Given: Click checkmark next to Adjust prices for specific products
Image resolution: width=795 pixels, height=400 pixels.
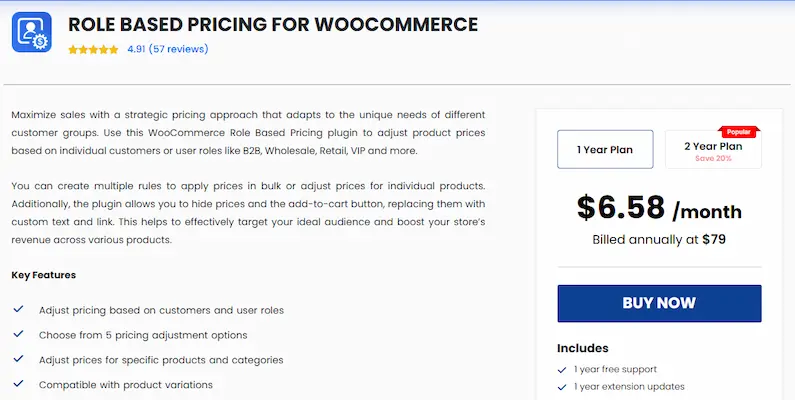Looking at the screenshot, I should coord(18,359).
